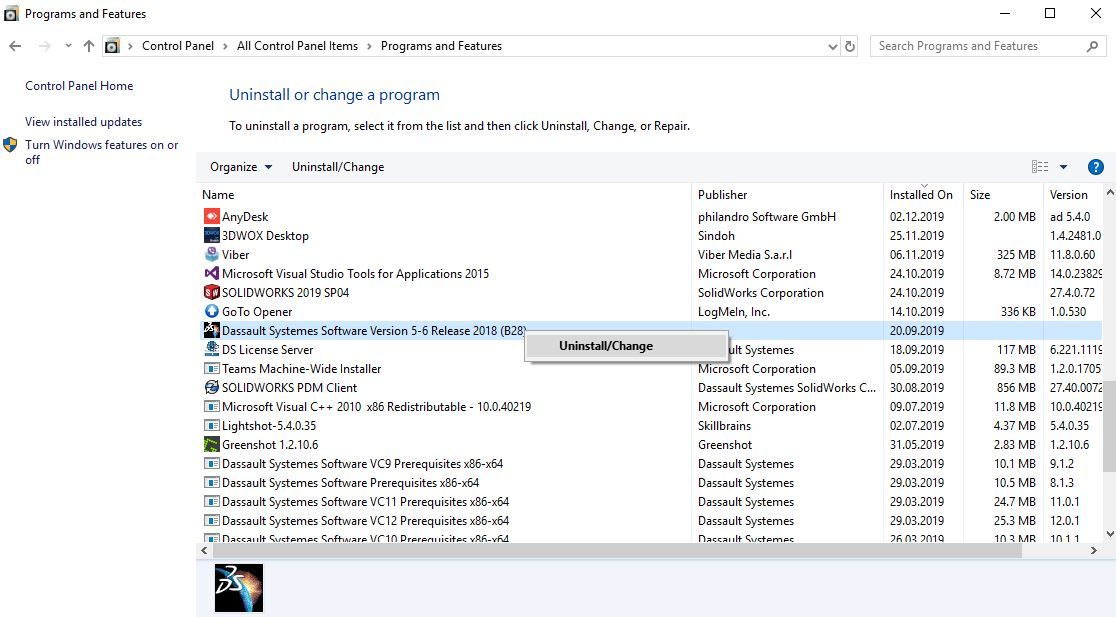The width and height of the screenshot is (1116, 617).
Task: Click the SOLIDWORKS 2019 SP04 icon
Action: click(211, 293)
